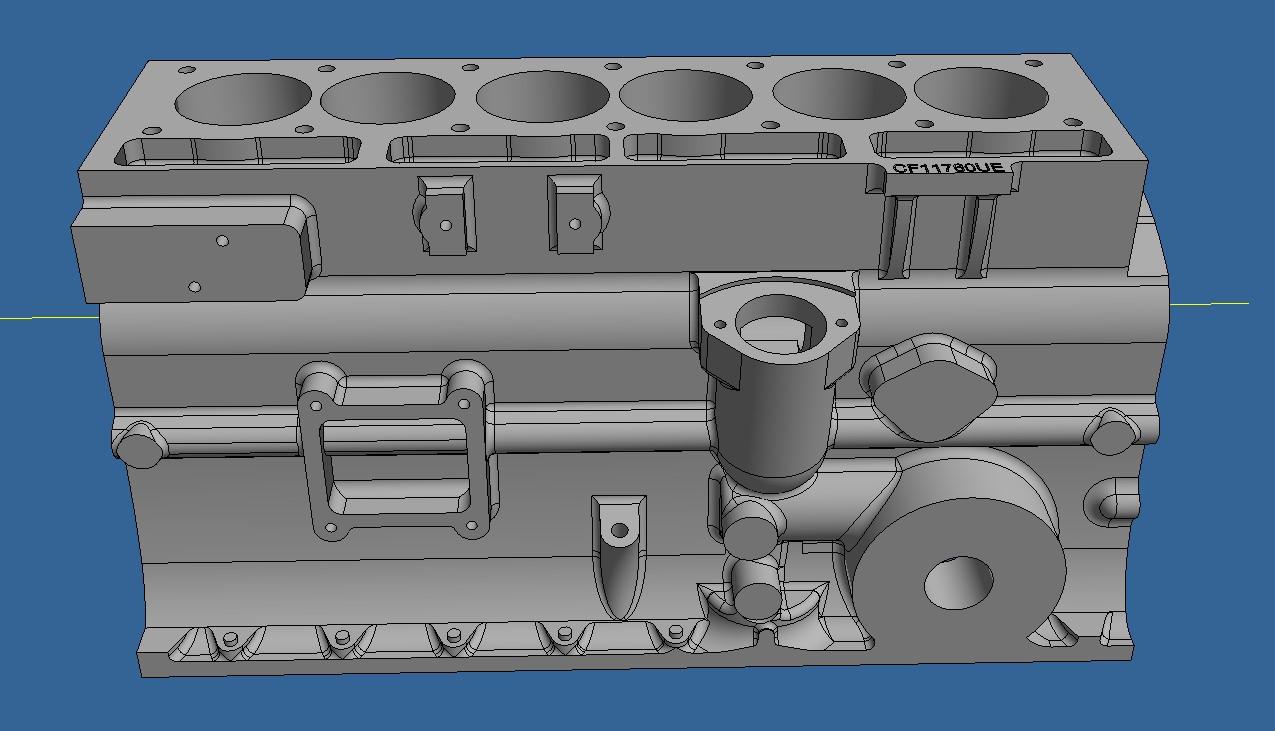Select the leftmost bolt hole on bottom flange

tap(231, 639)
